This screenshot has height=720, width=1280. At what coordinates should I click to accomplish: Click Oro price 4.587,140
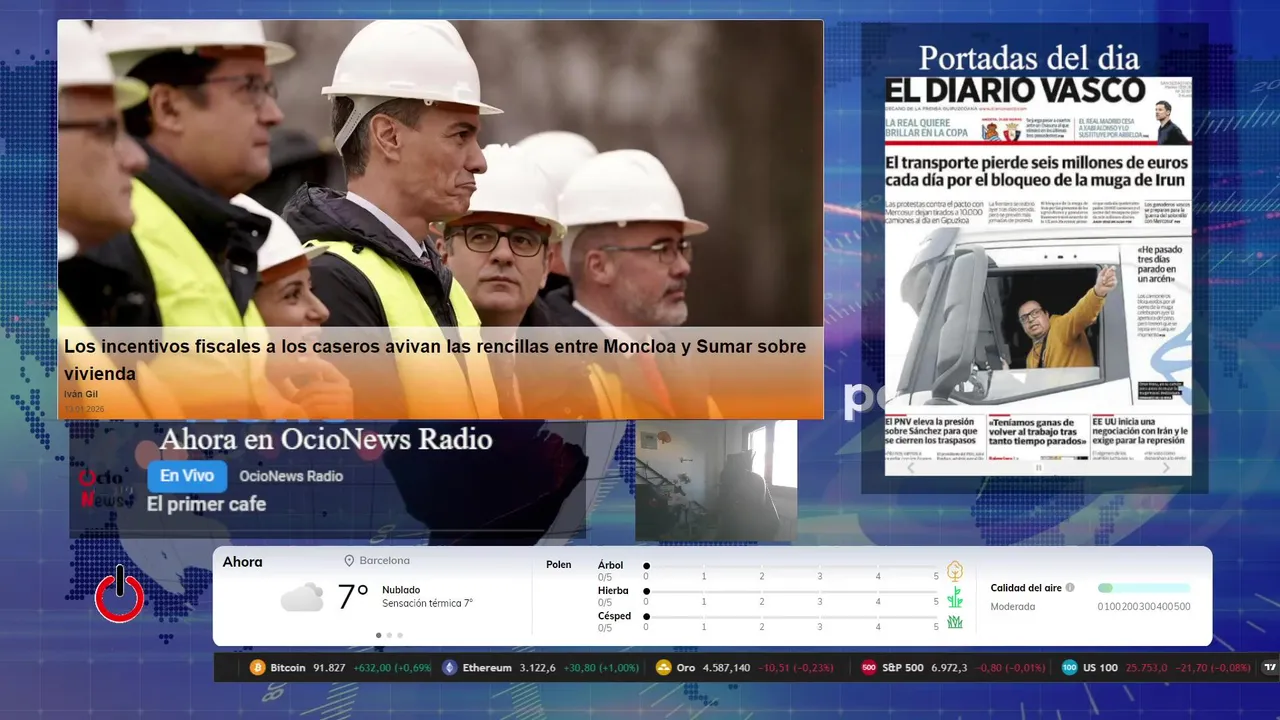click(726, 668)
